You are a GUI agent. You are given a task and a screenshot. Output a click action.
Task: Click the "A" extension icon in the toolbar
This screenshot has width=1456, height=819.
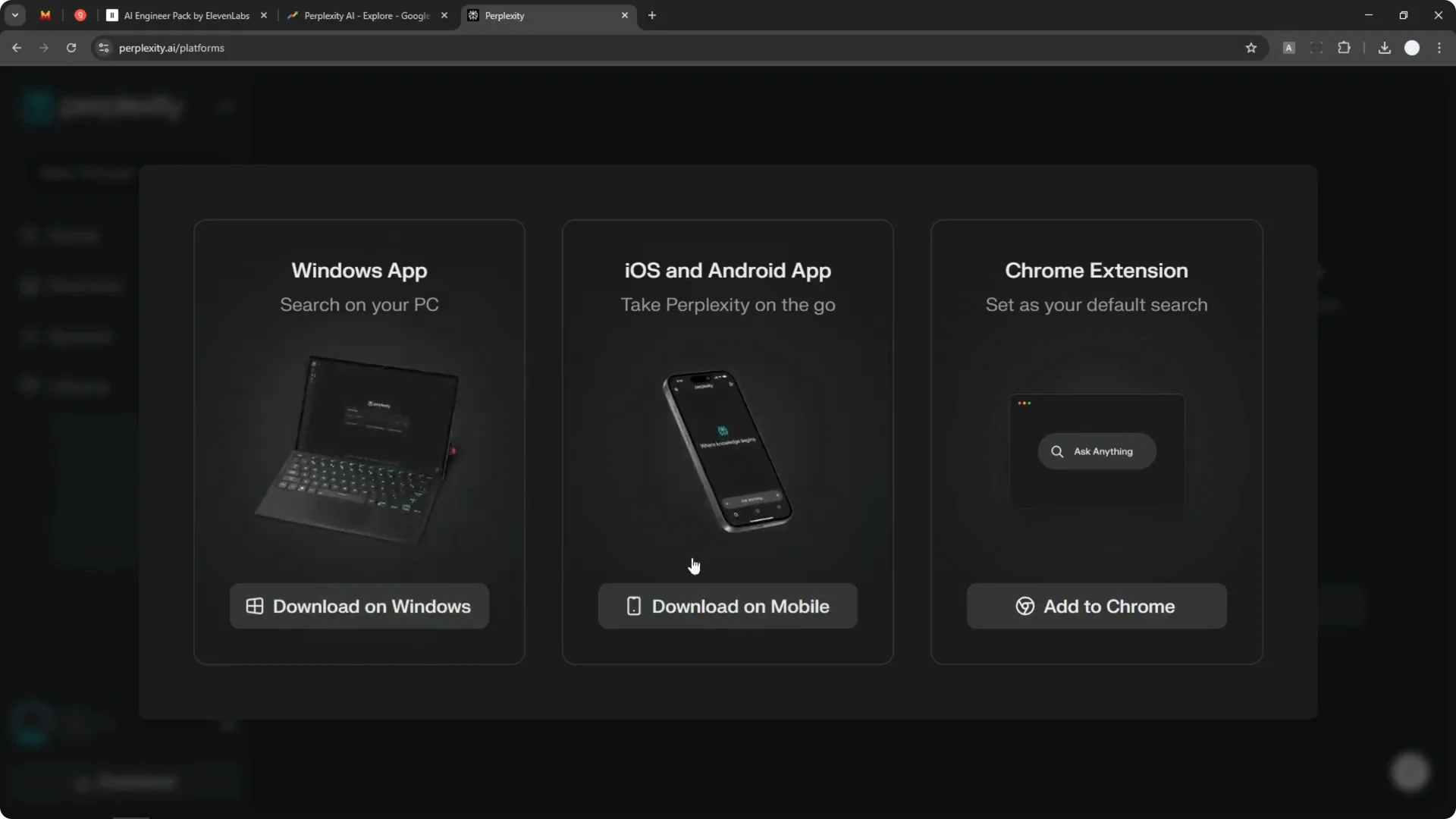click(x=1288, y=48)
